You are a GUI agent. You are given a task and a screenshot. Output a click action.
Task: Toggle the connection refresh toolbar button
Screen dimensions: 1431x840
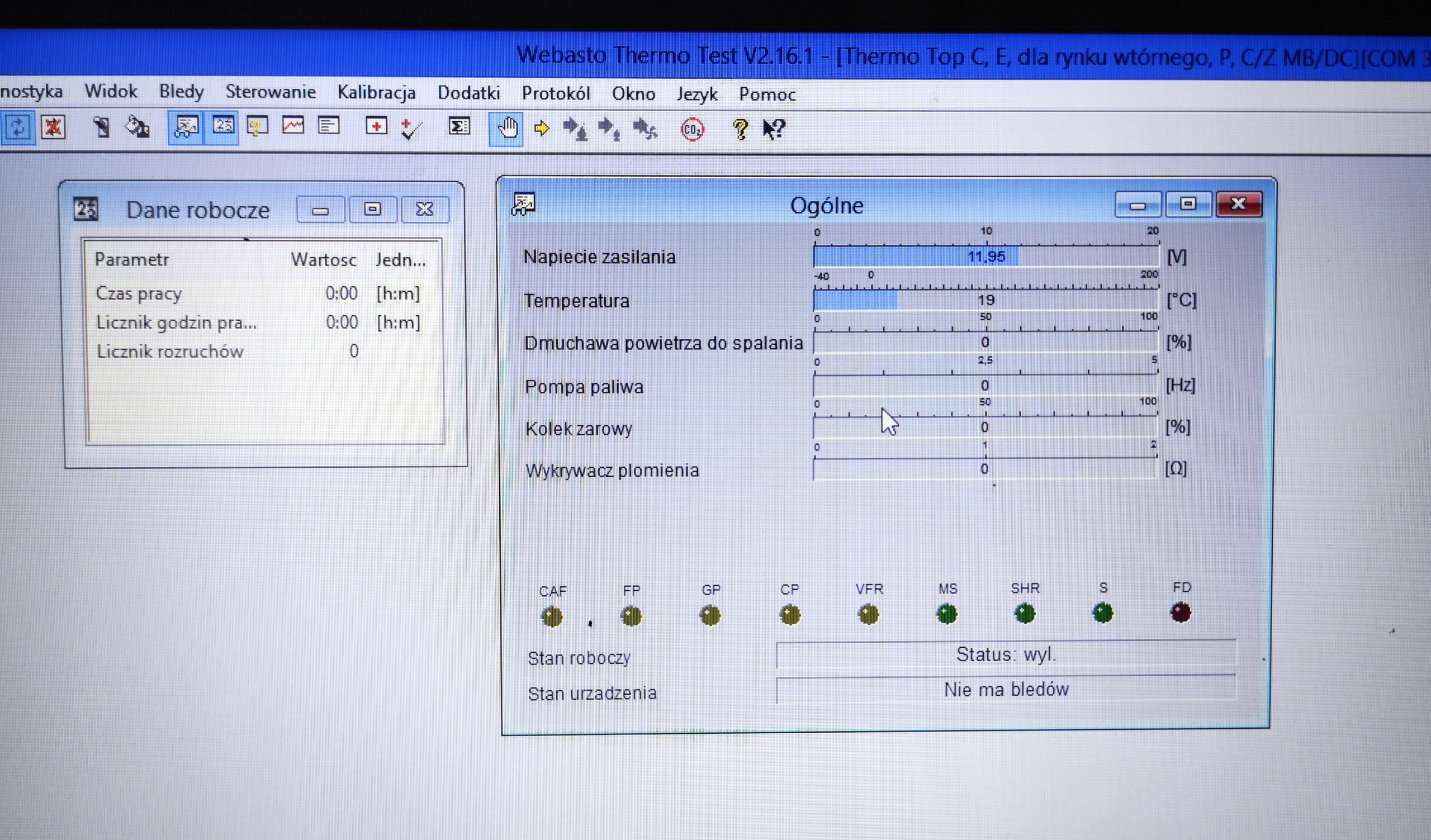click(x=17, y=127)
